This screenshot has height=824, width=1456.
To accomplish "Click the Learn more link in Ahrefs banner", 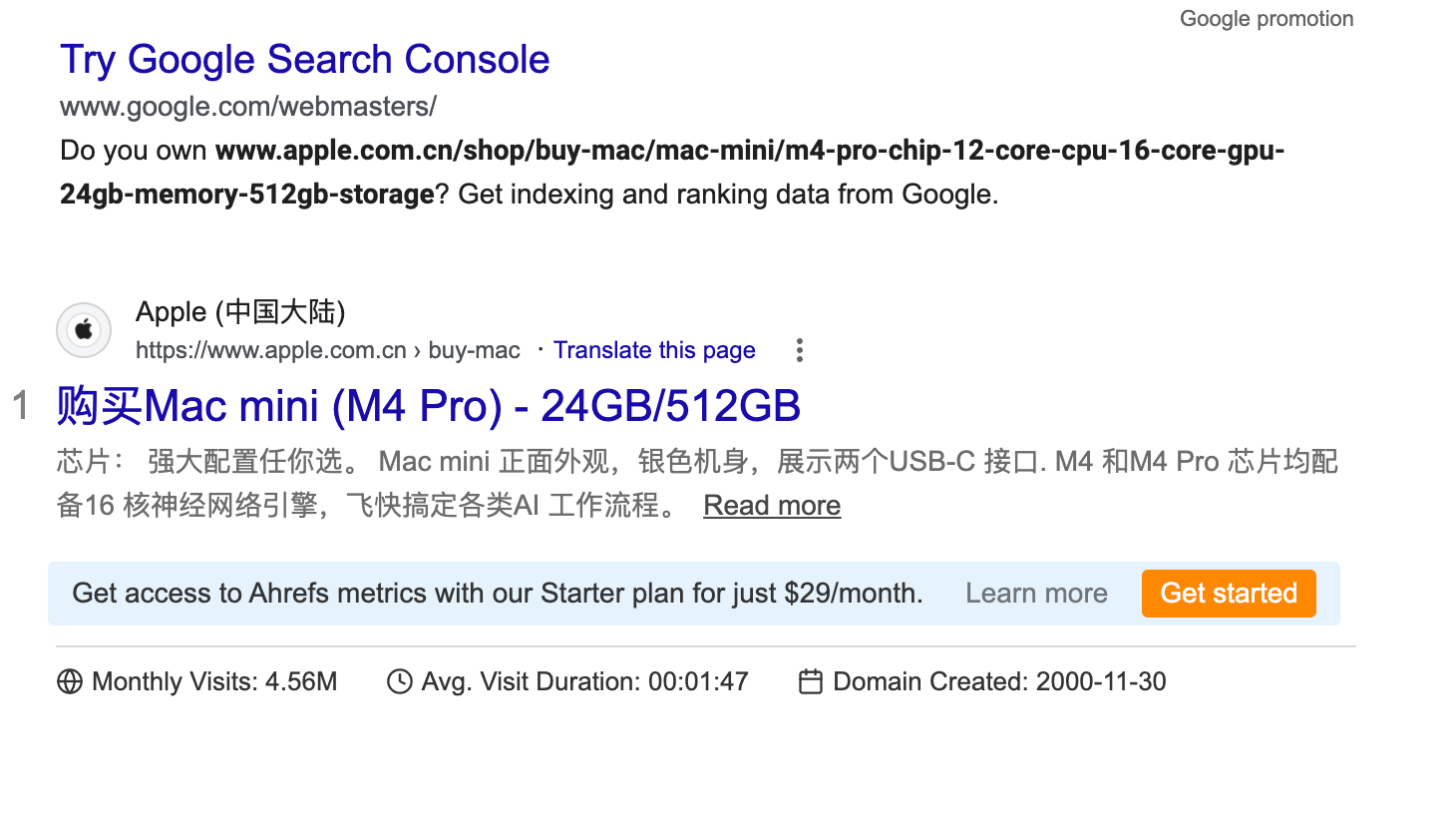I will pos(1036,594).
